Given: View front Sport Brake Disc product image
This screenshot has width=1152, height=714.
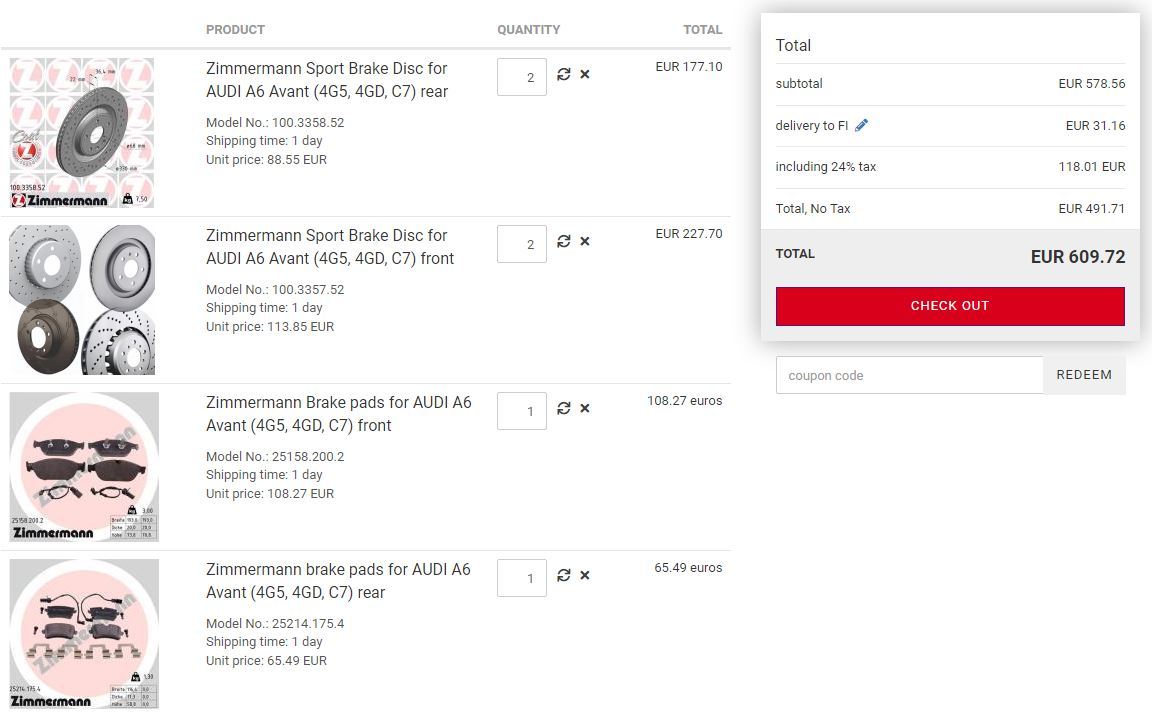Looking at the screenshot, I should tap(83, 300).
